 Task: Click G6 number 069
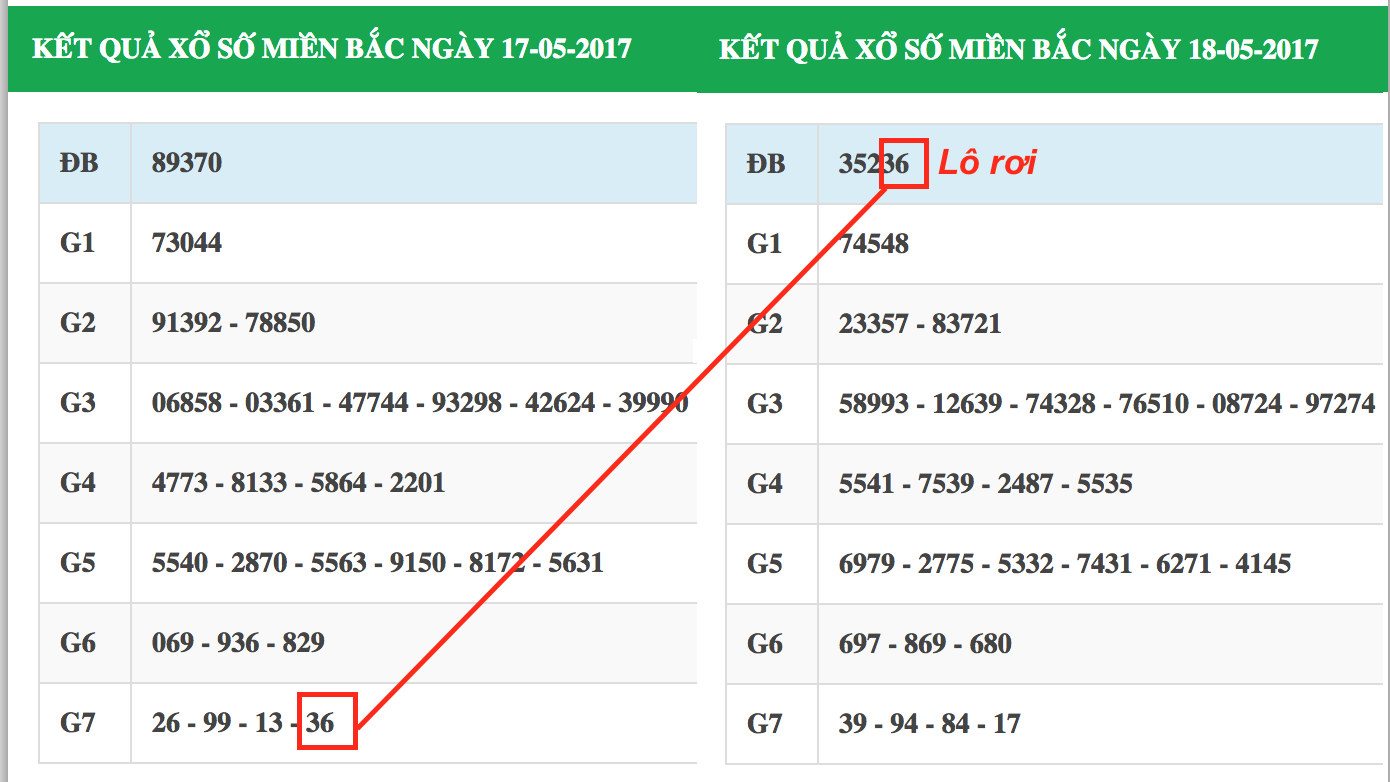click(x=173, y=642)
